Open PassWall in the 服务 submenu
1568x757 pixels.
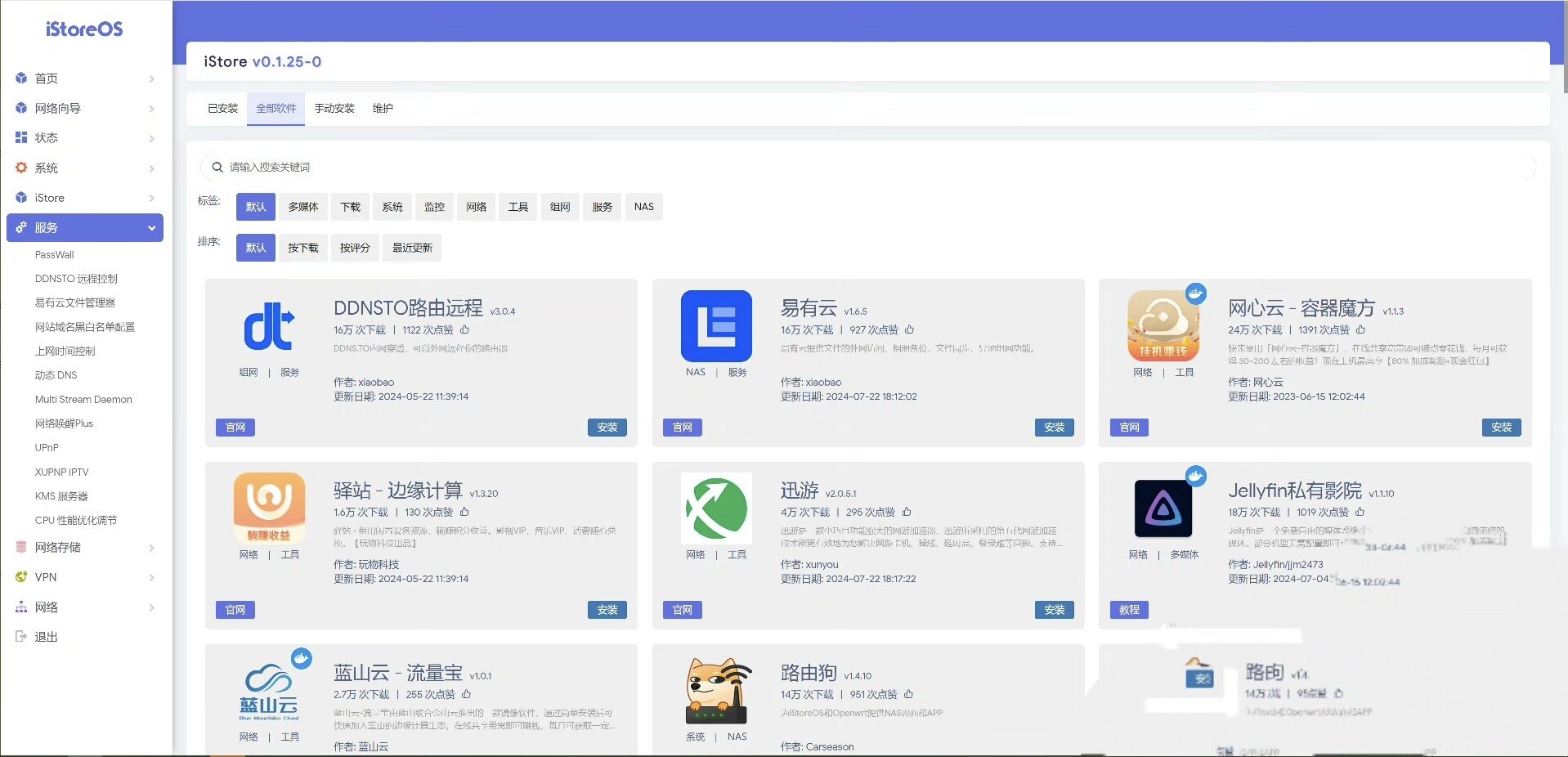[54, 255]
